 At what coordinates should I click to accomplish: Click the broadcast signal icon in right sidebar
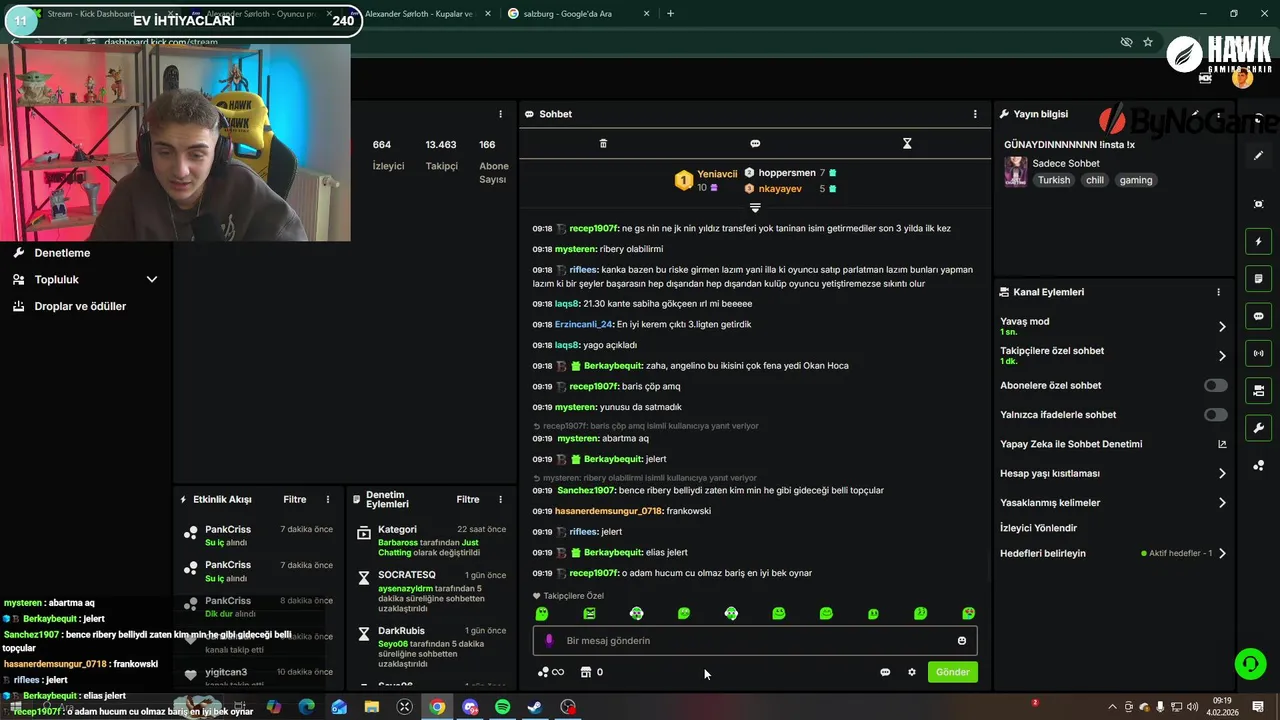[x=1258, y=353]
